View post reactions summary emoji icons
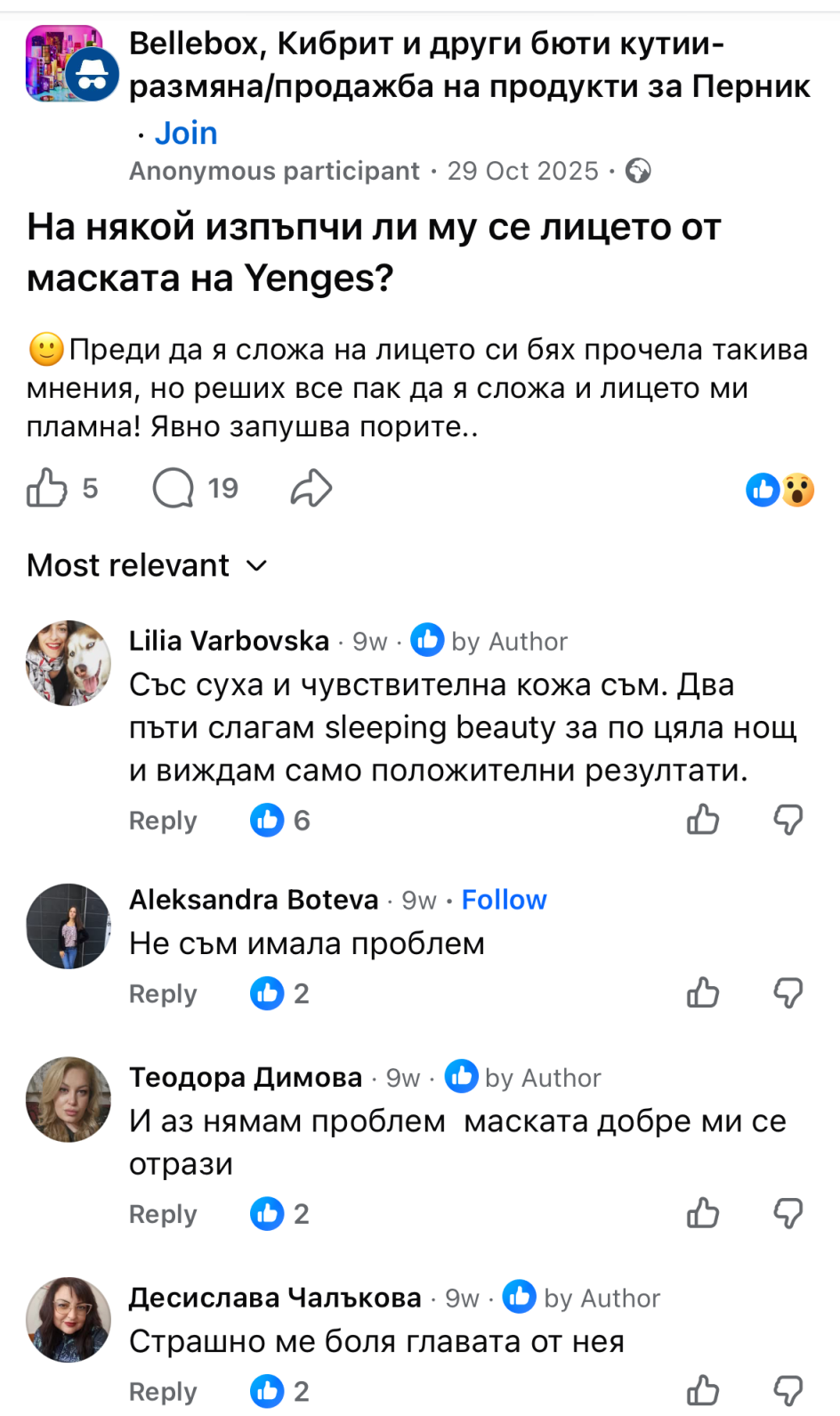This screenshot has width=840, height=1416. 779,490
